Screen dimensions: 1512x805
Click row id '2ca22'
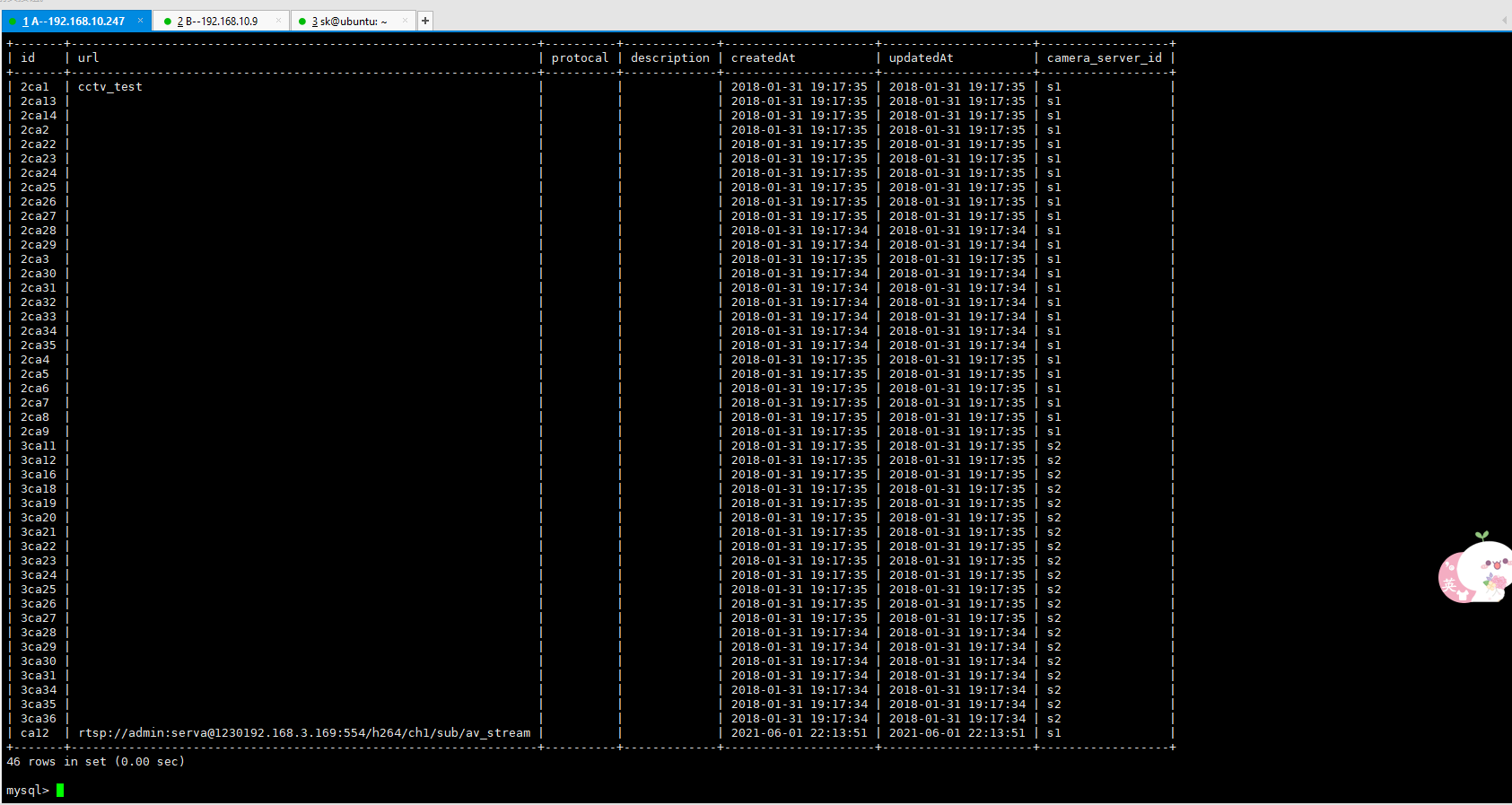[39, 144]
